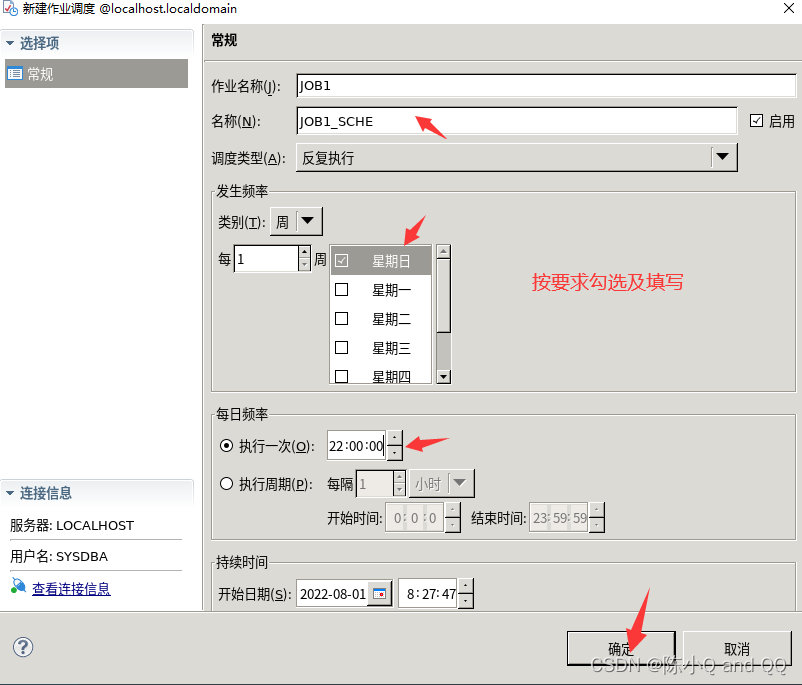Click the application icon in the title bar
The image size is (802, 685).
pos(9,9)
